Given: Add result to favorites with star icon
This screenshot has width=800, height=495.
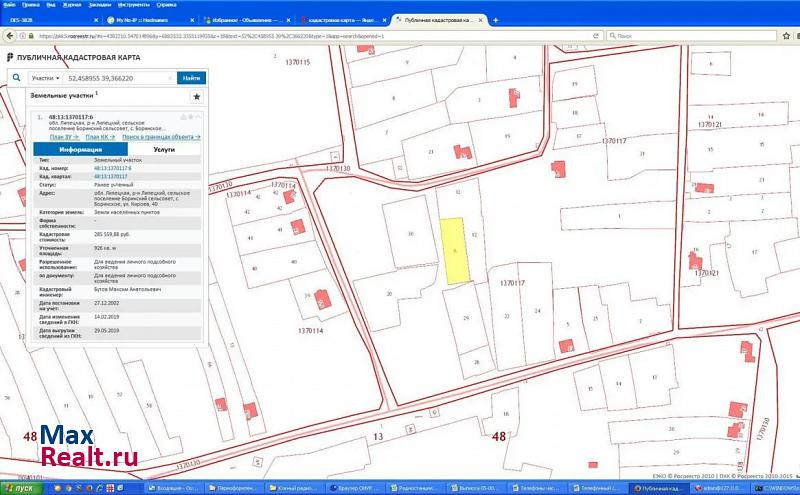Looking at the screenshot, I should point(197,97).
